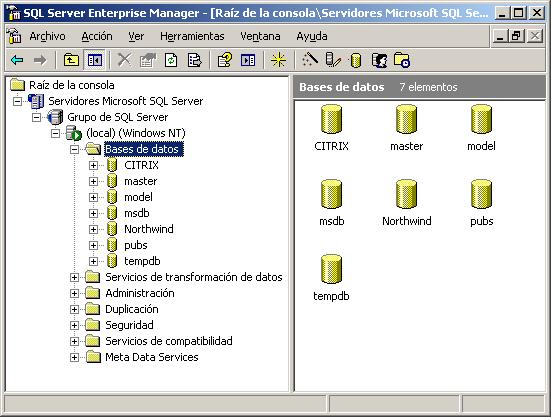Click the Show/Hide action pane icon
Viewport: 551px width, 417px height.
pyautogui.click(x=248, y=60)
